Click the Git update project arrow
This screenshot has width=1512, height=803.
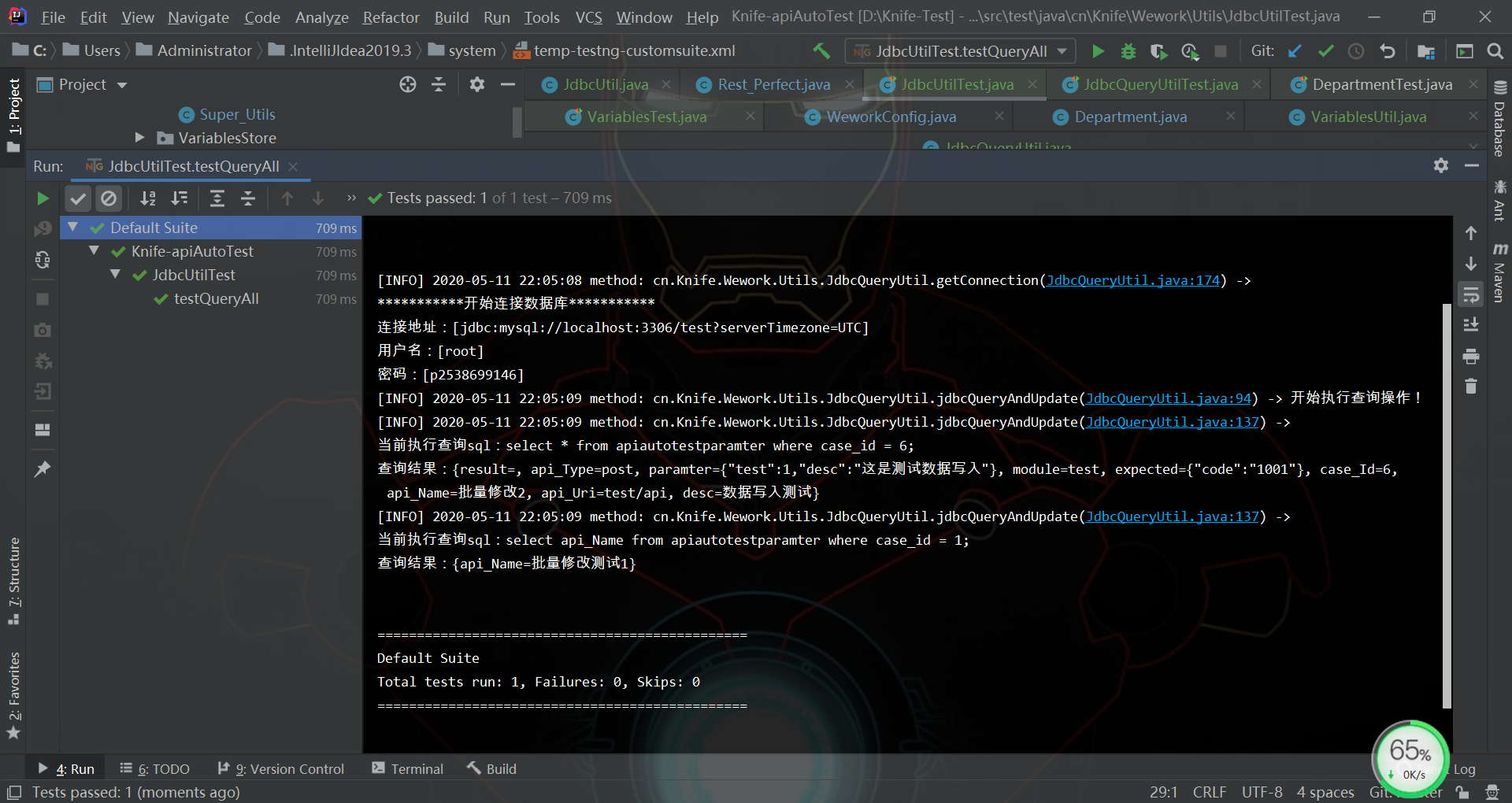click(1295, 51)
